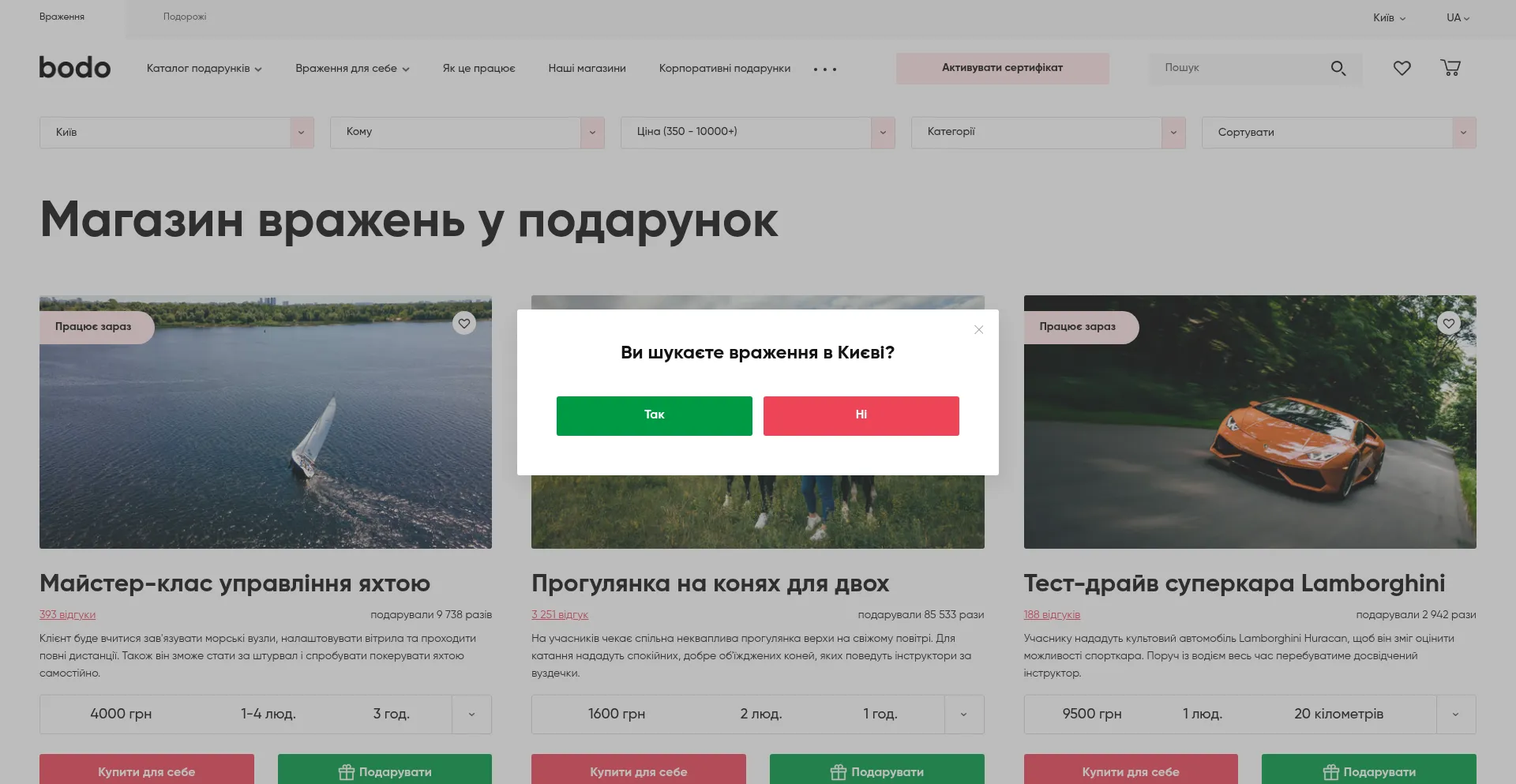
Task: Click the bodo logo
Action: (x=75, y=68)
